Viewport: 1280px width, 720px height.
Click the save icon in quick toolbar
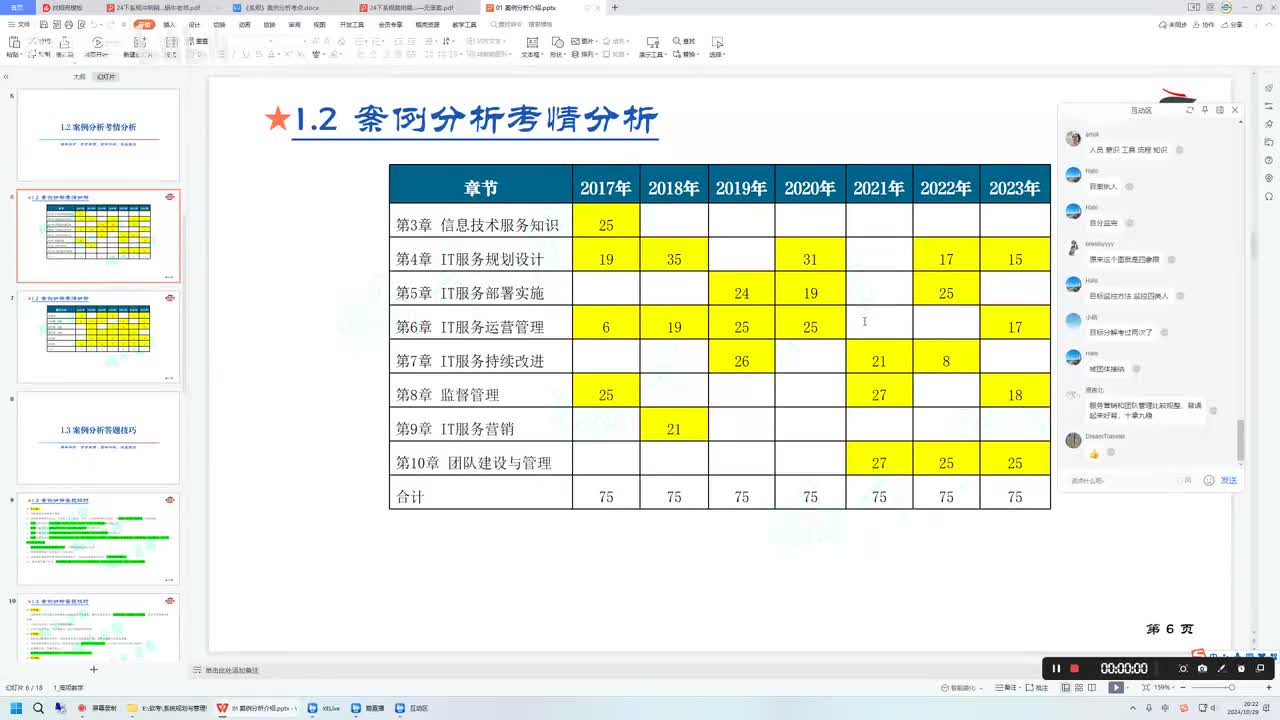point(44,24)
